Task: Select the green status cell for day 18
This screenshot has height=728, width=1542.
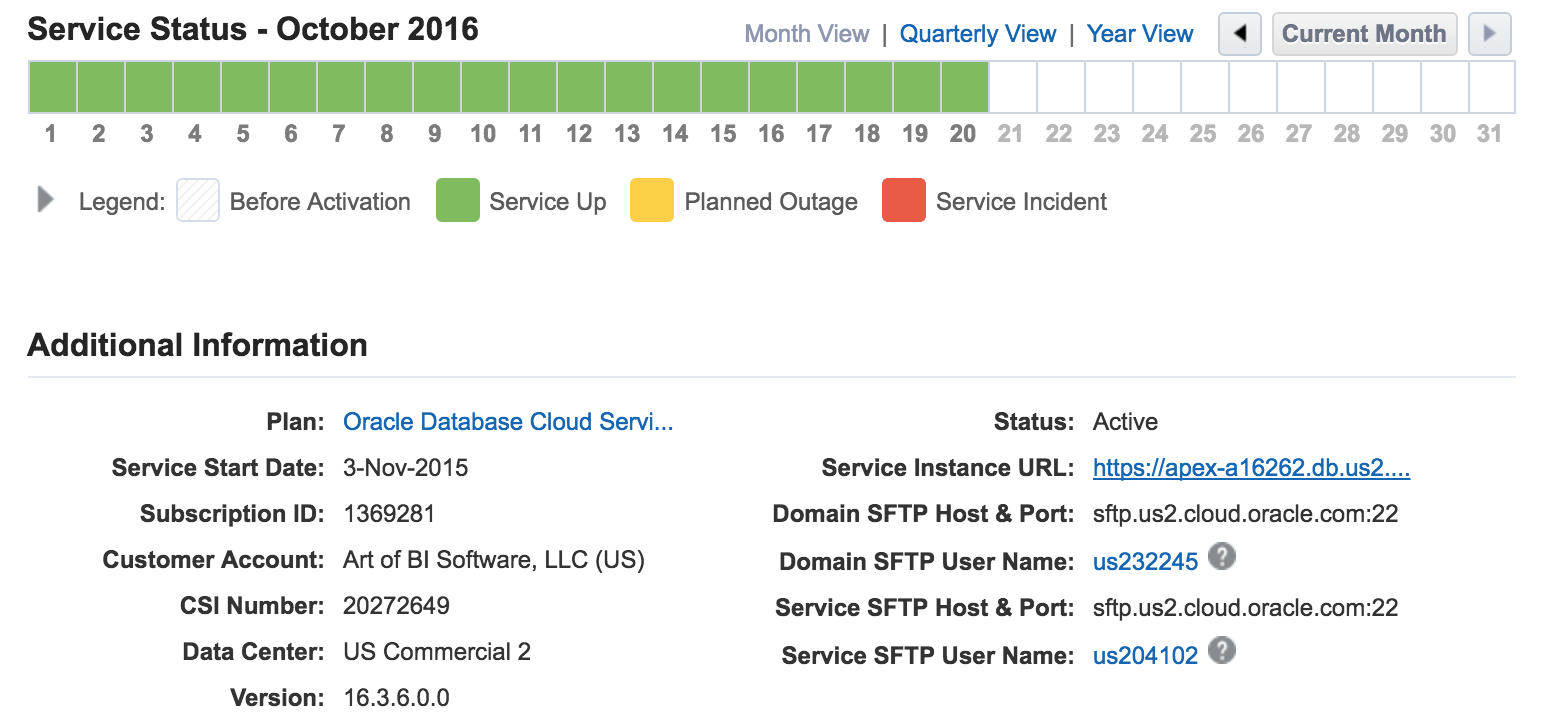Action: point(869,87)
